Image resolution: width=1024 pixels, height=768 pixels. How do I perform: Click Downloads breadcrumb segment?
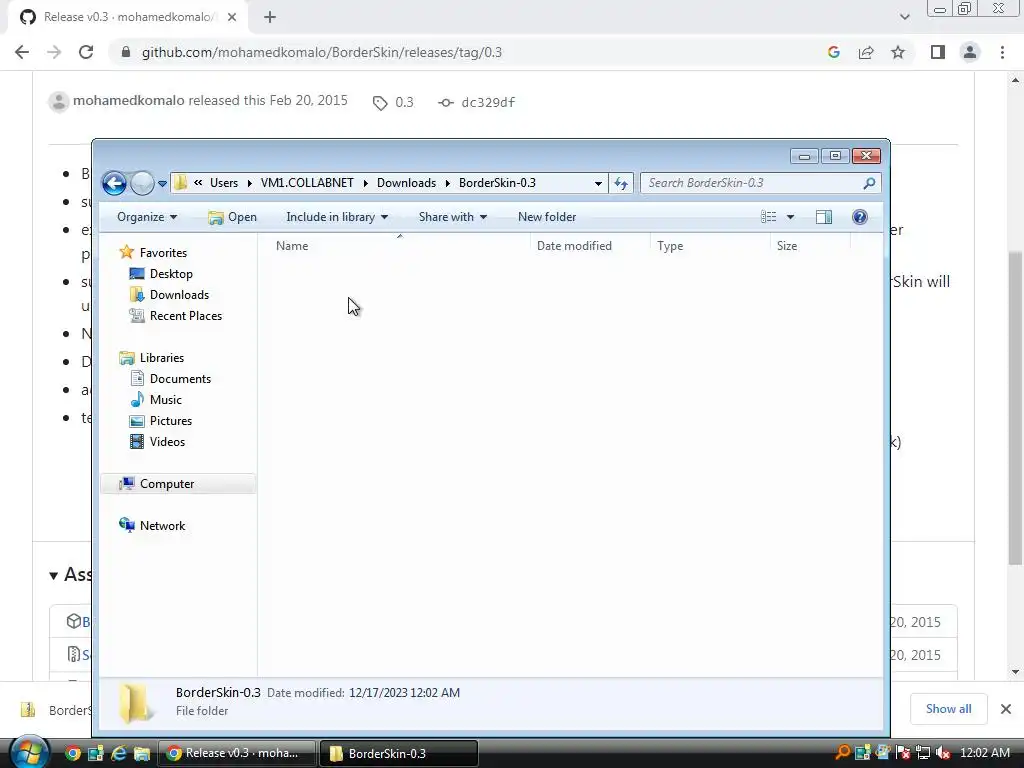(x=406, y=183)
